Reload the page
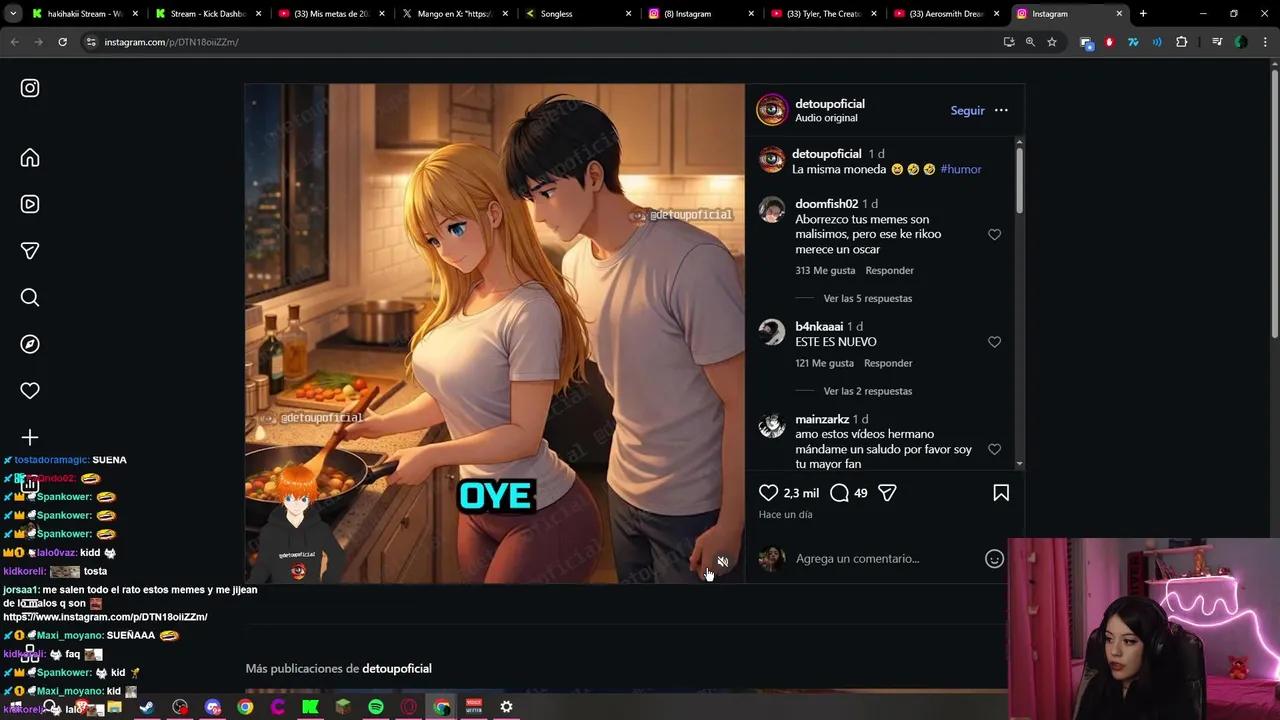Viewport: 1280px width, 720px height. (62, 42)
